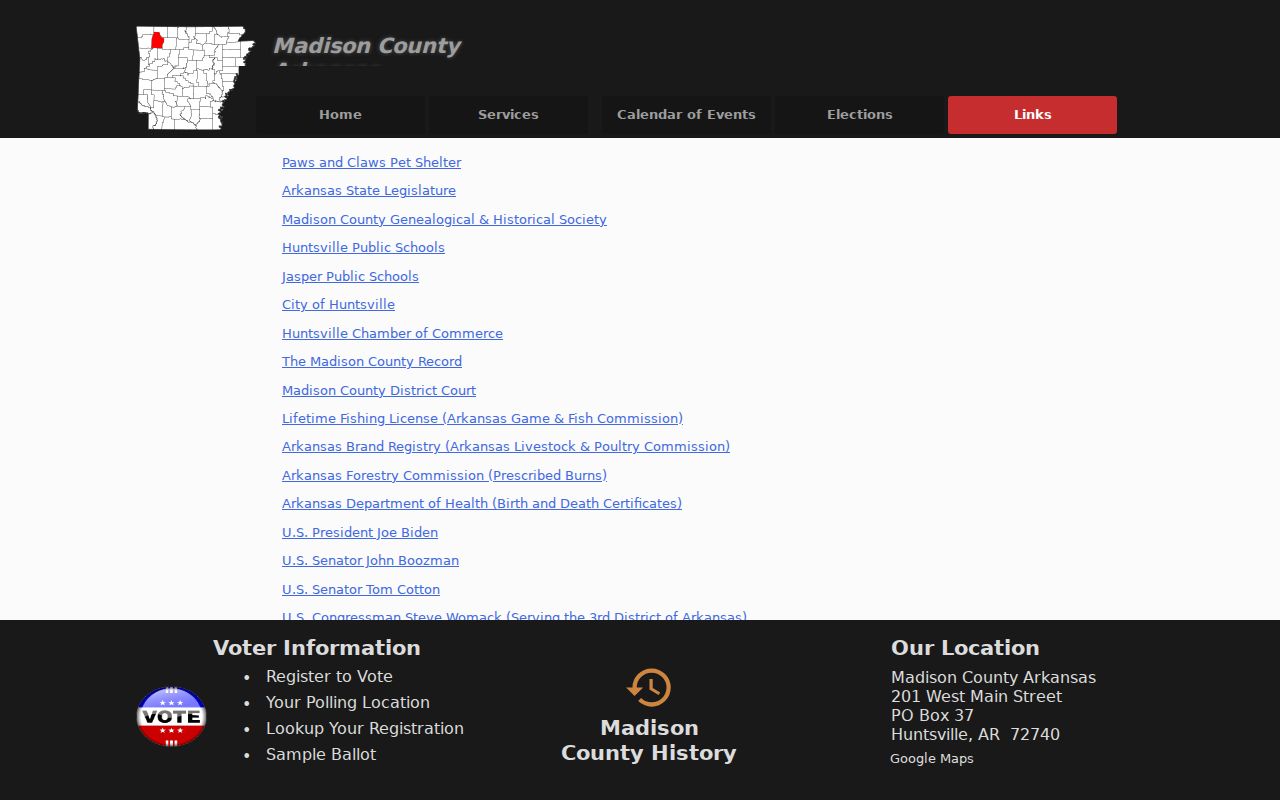The width and height of the screenshot is (1280, 800).
Task: Visit the City of Huntsville link
Action: pyautogui.click(x=338, y=305)
